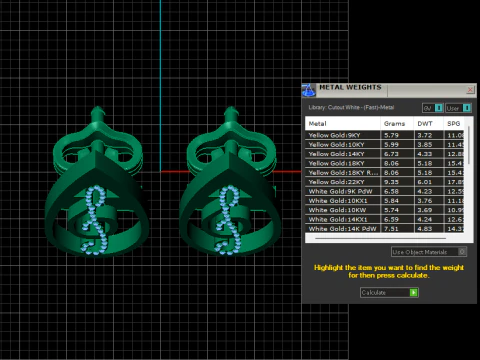
Task: Click the 9.35 grams value
Action: click(x=391, y=182)
